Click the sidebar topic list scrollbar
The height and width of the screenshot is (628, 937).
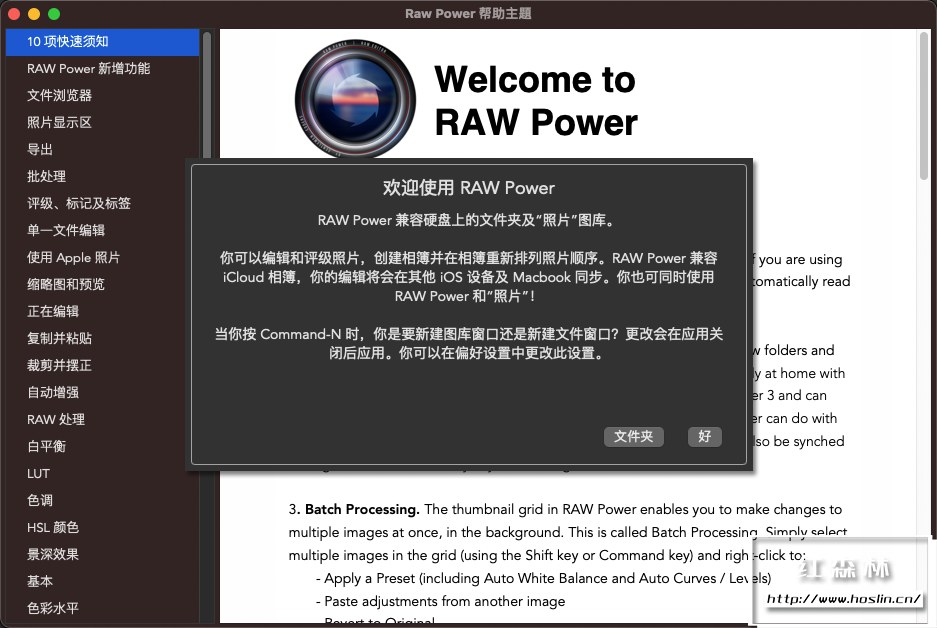tap(207, 96)
